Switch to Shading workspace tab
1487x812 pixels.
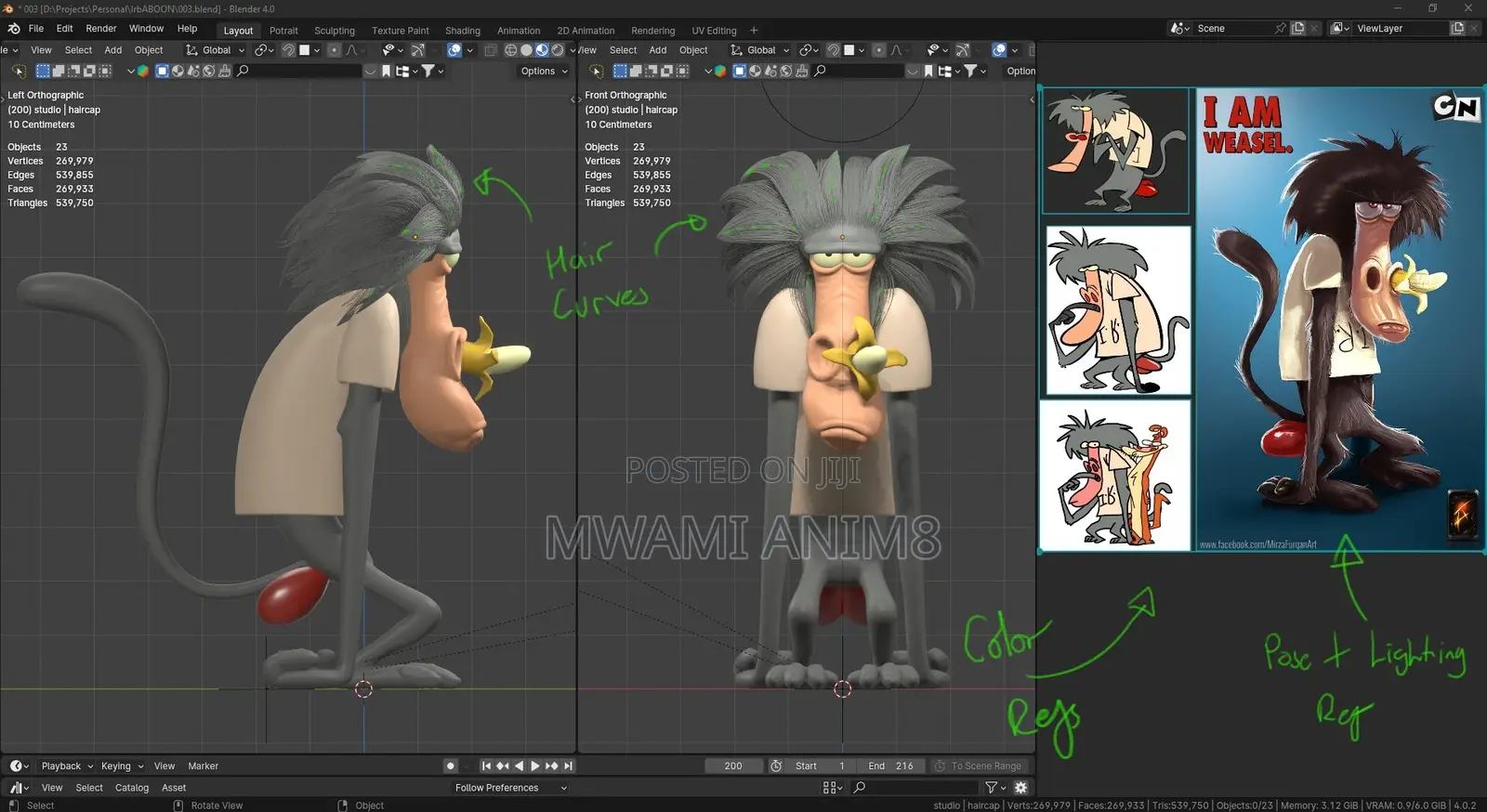[463, 31]
